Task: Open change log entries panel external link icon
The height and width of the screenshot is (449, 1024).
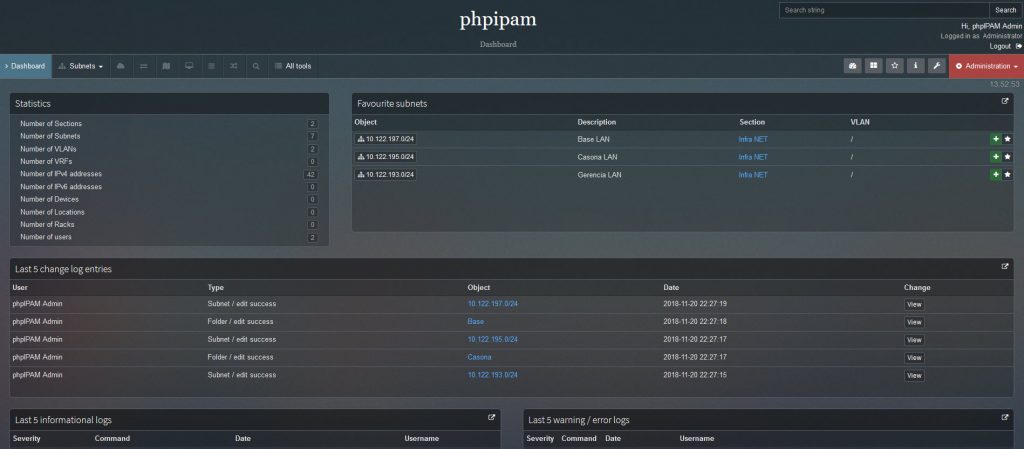Action: click(x=1005, y=266)
